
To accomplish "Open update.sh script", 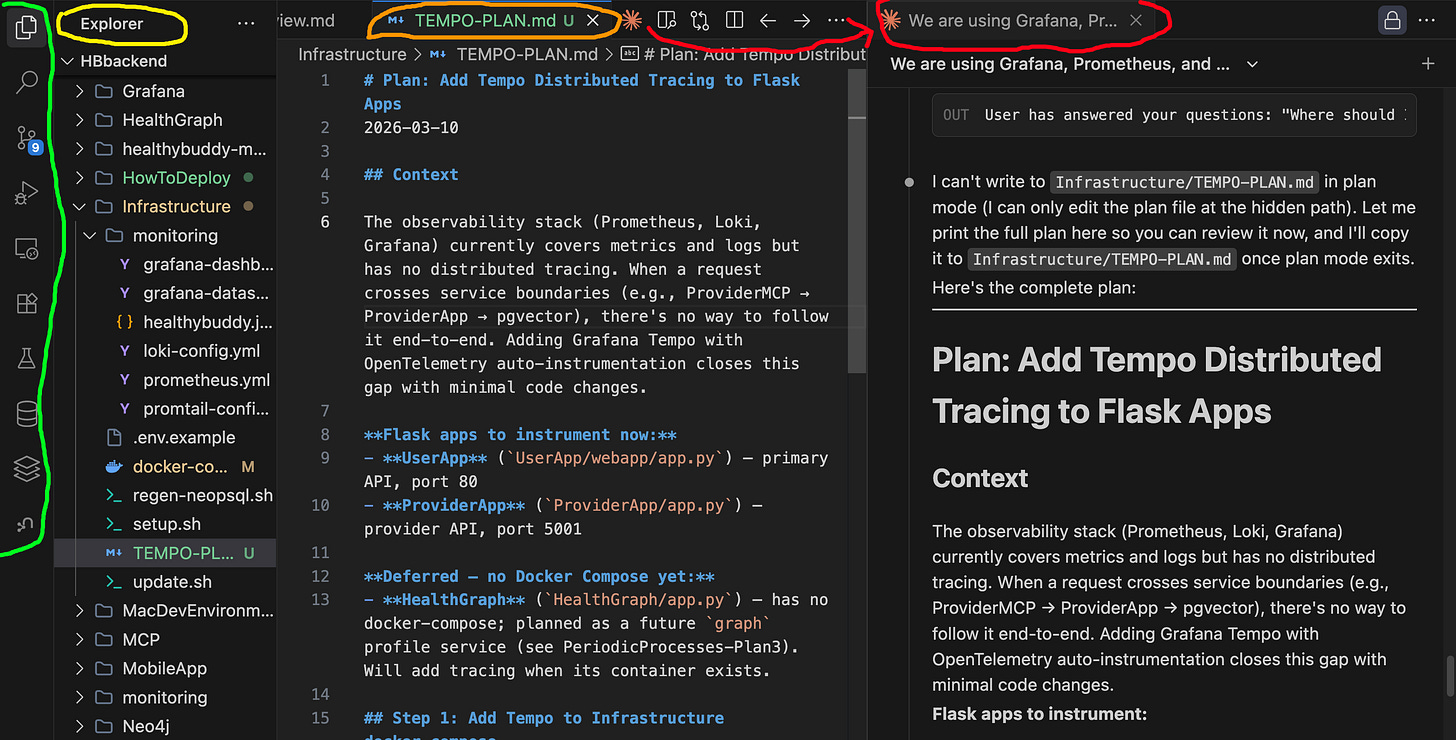I will click(x=172, y=582).
